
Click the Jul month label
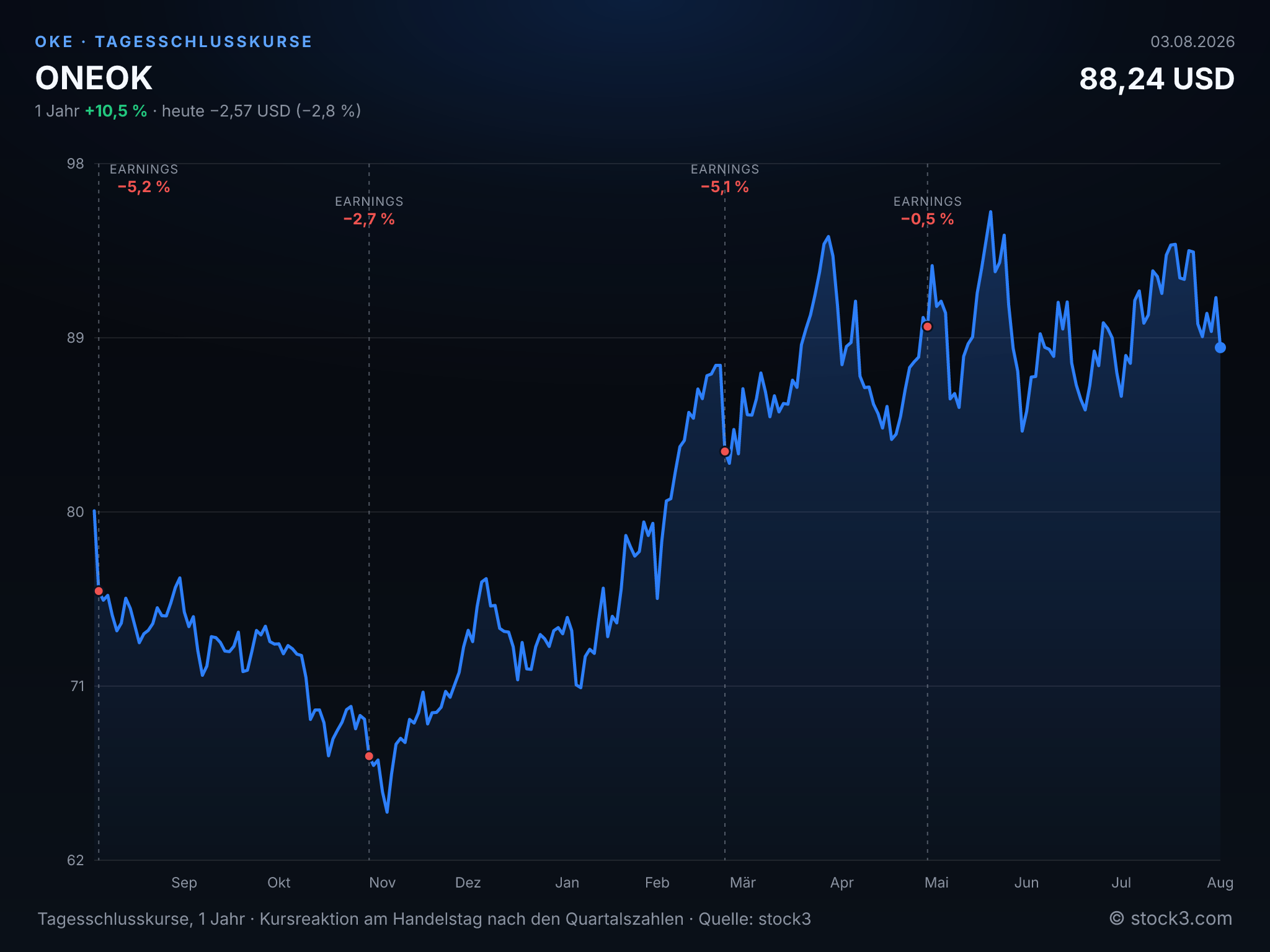[1121, 883]
